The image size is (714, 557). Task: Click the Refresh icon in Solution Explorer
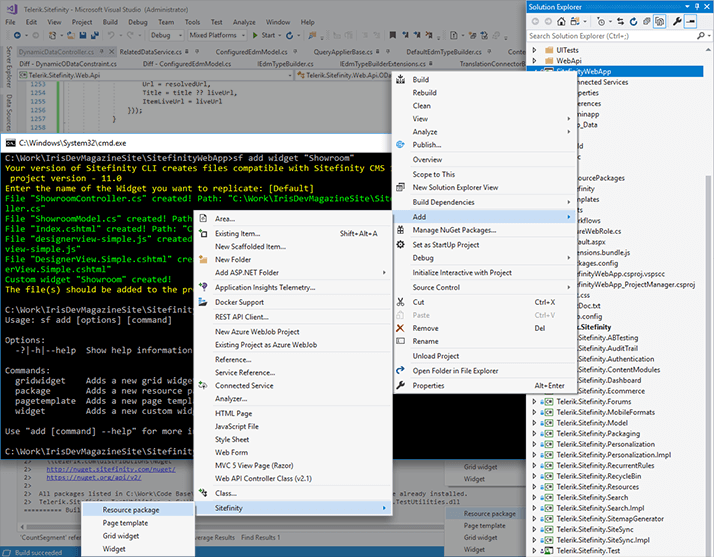633,21
